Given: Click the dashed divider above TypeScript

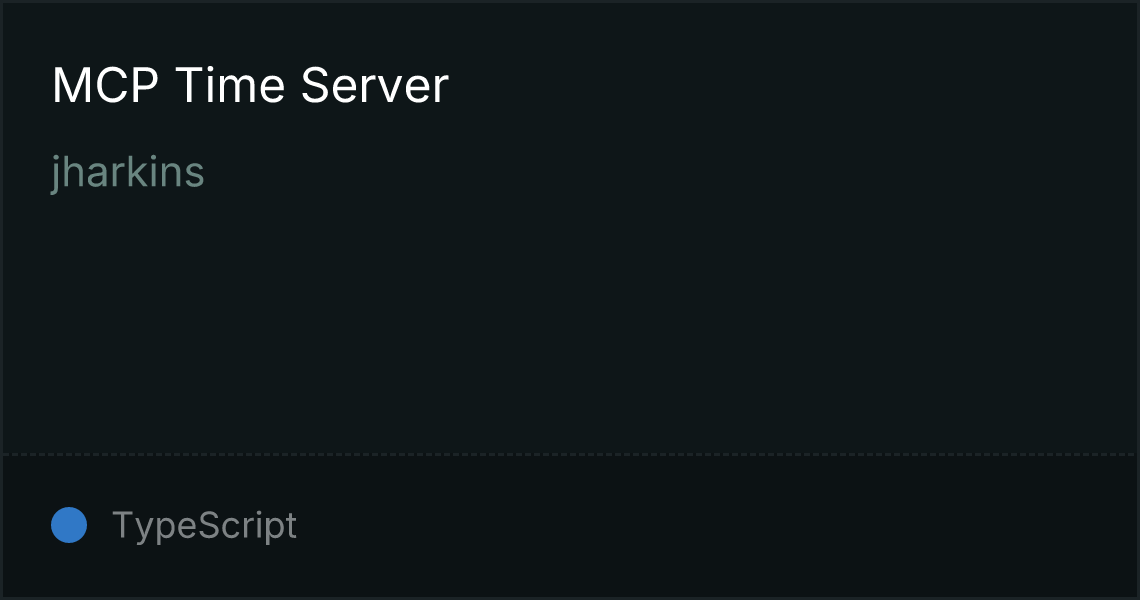Looking at the screenshot, I should coord(570,455).
